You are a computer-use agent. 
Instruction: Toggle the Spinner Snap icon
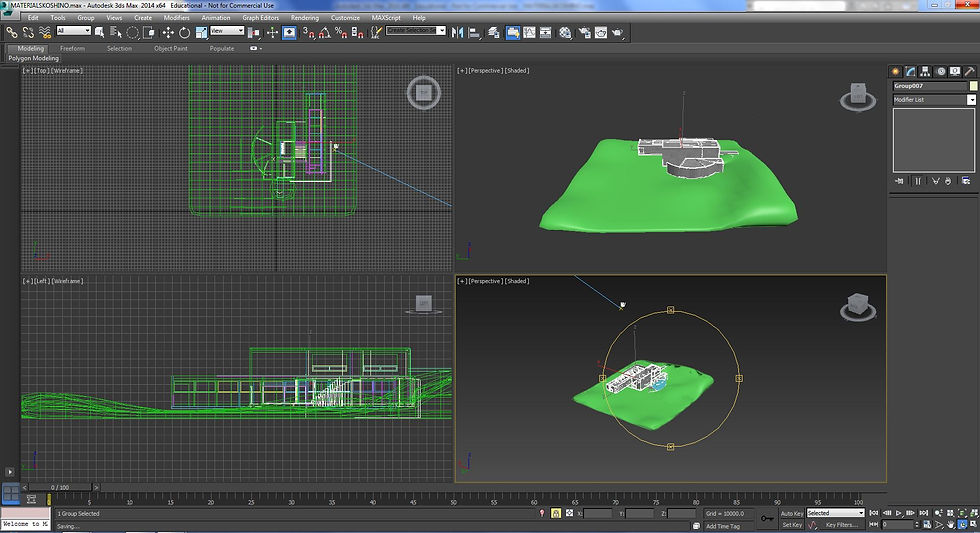358,32
